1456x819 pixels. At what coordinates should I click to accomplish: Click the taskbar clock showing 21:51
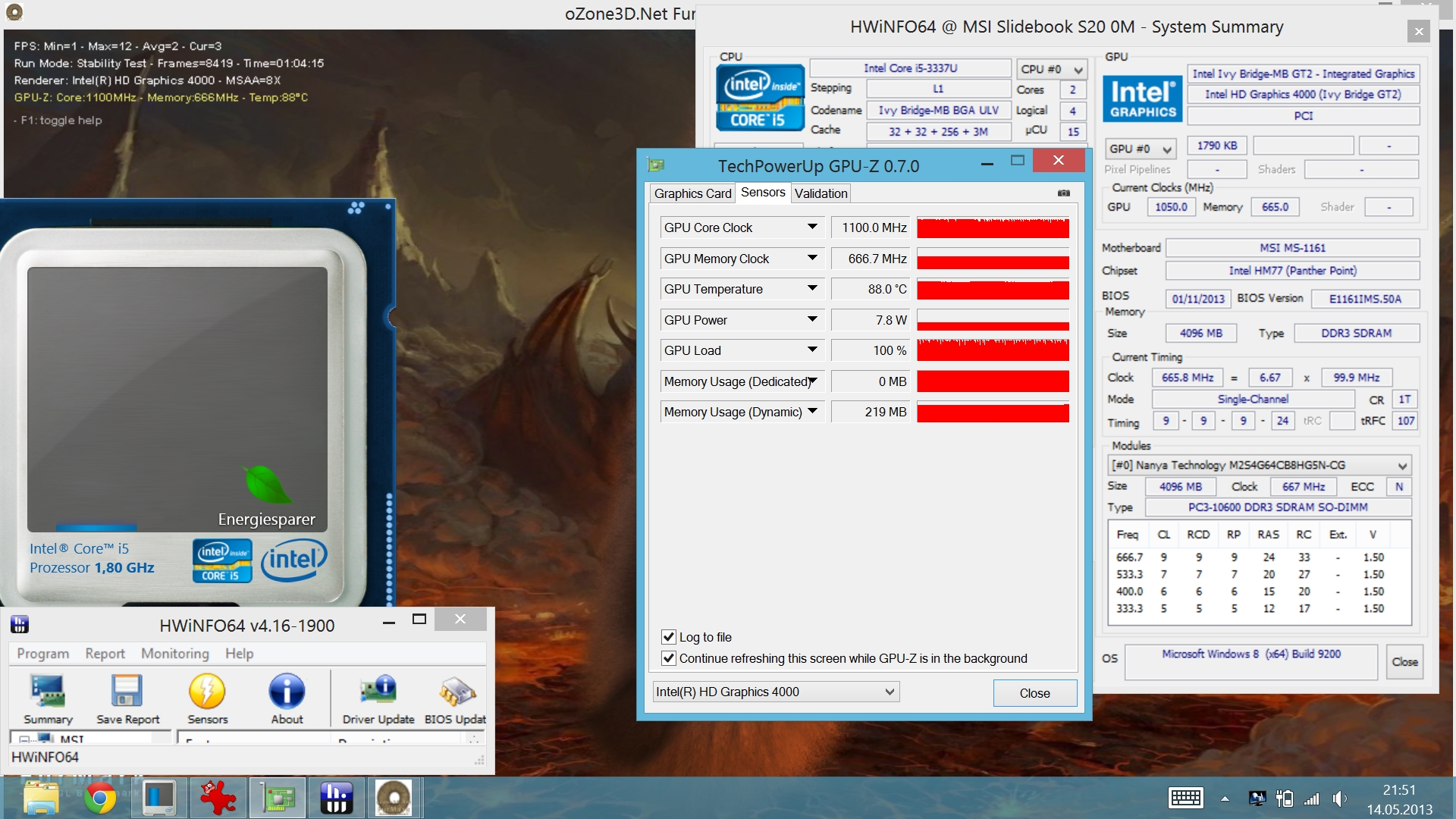[1399, 799]
